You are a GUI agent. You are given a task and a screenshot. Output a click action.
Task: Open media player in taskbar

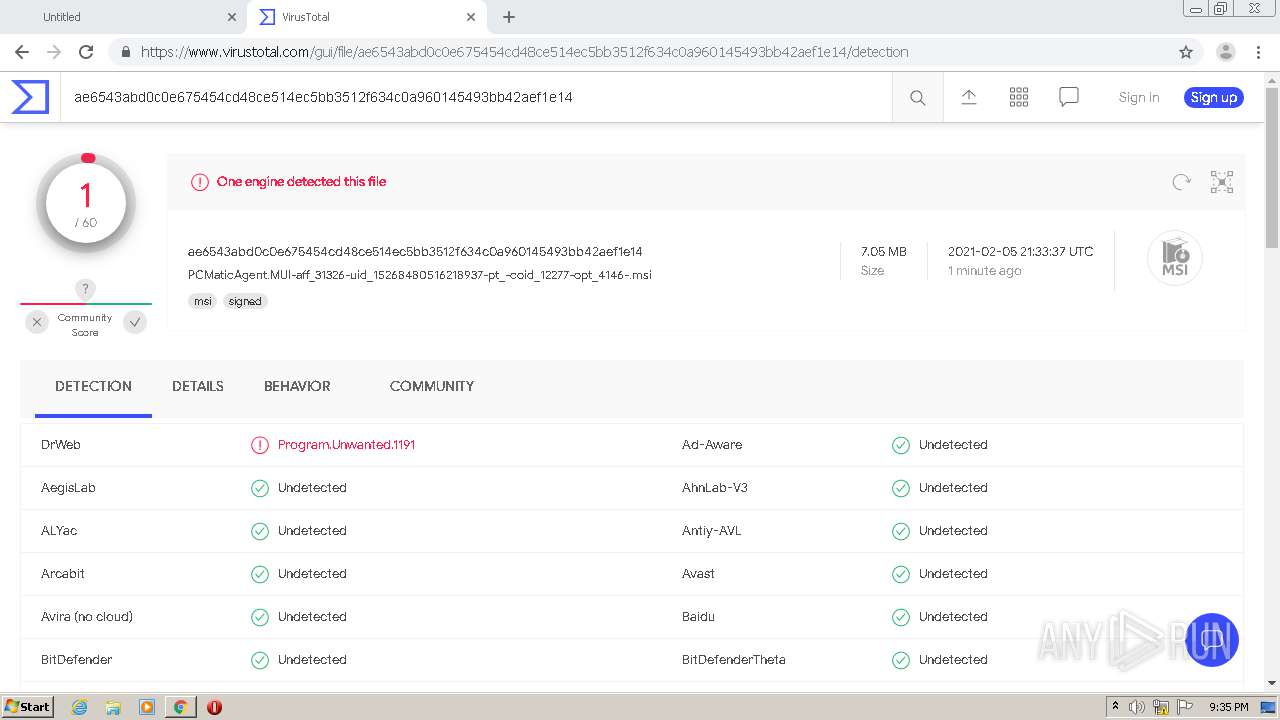[x=147, y=707]
